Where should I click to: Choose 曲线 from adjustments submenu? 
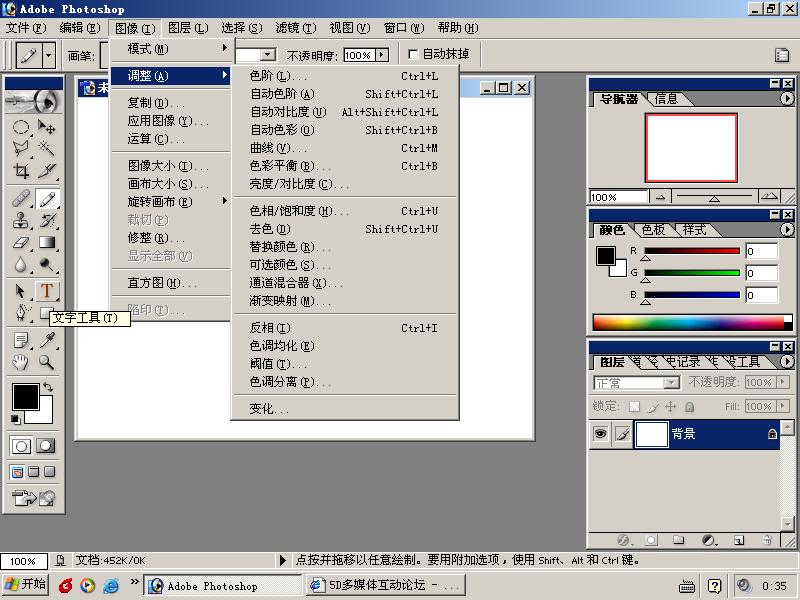point(344,148)
